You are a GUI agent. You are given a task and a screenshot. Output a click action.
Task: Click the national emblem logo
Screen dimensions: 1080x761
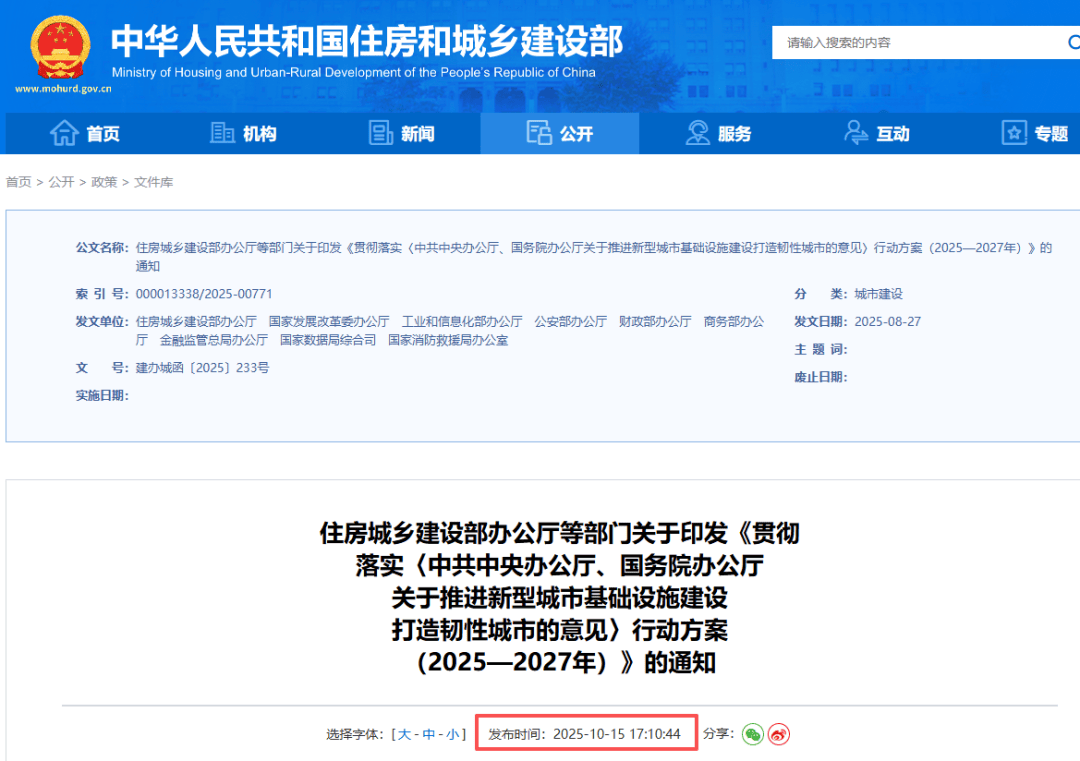pos(60,47)
